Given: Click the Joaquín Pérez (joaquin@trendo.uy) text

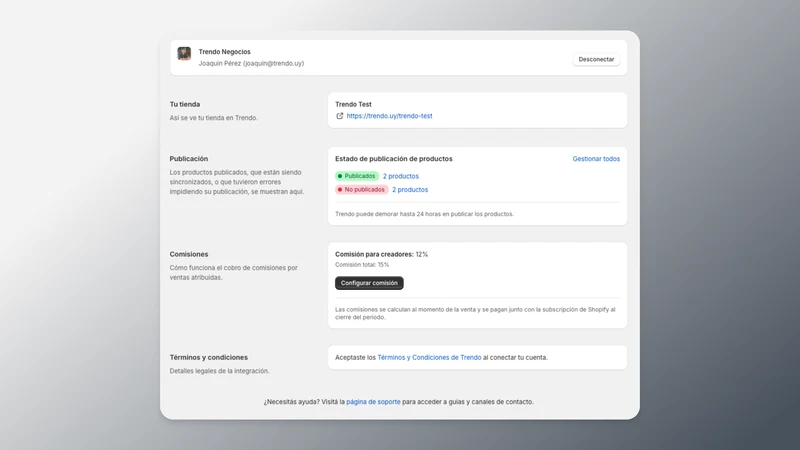Looking at the screenshot, I should [x=251, y=63].
